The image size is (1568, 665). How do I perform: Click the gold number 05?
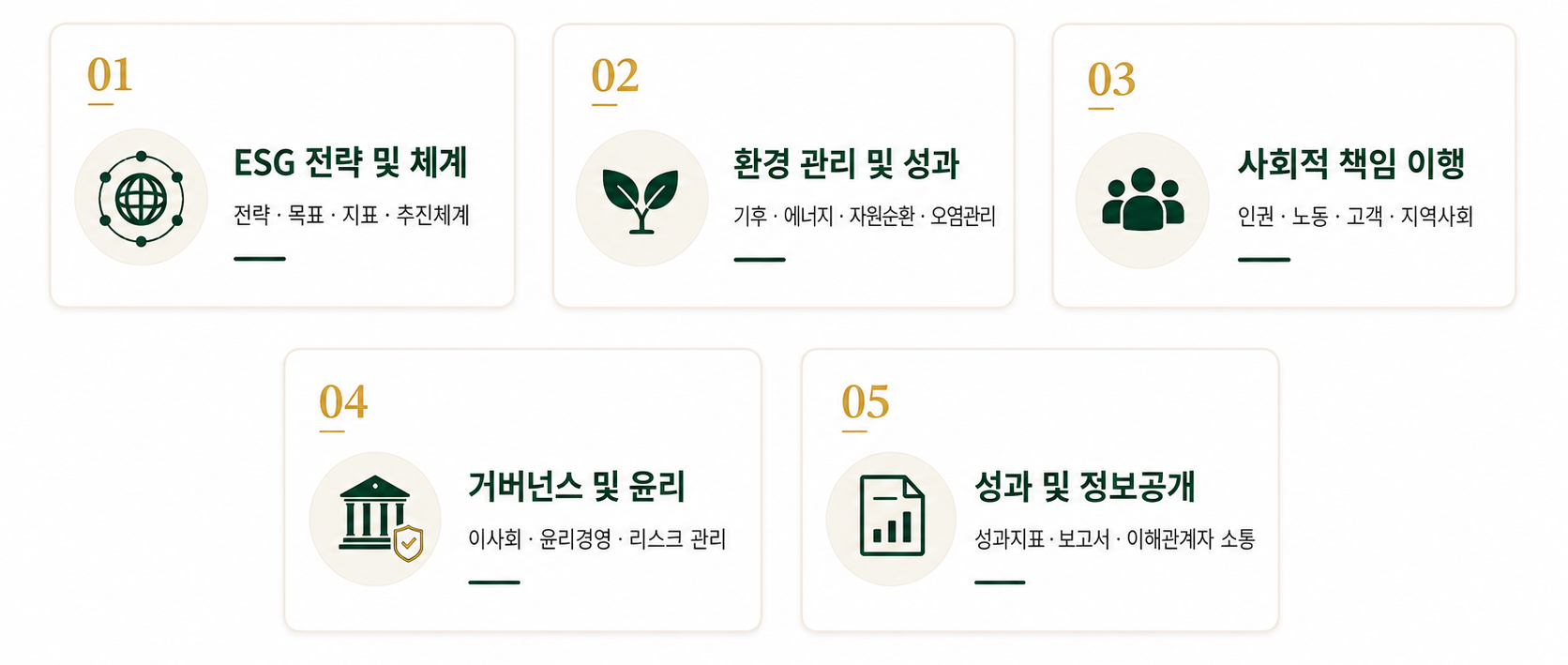pyautogui.click(x=865, y=401)
